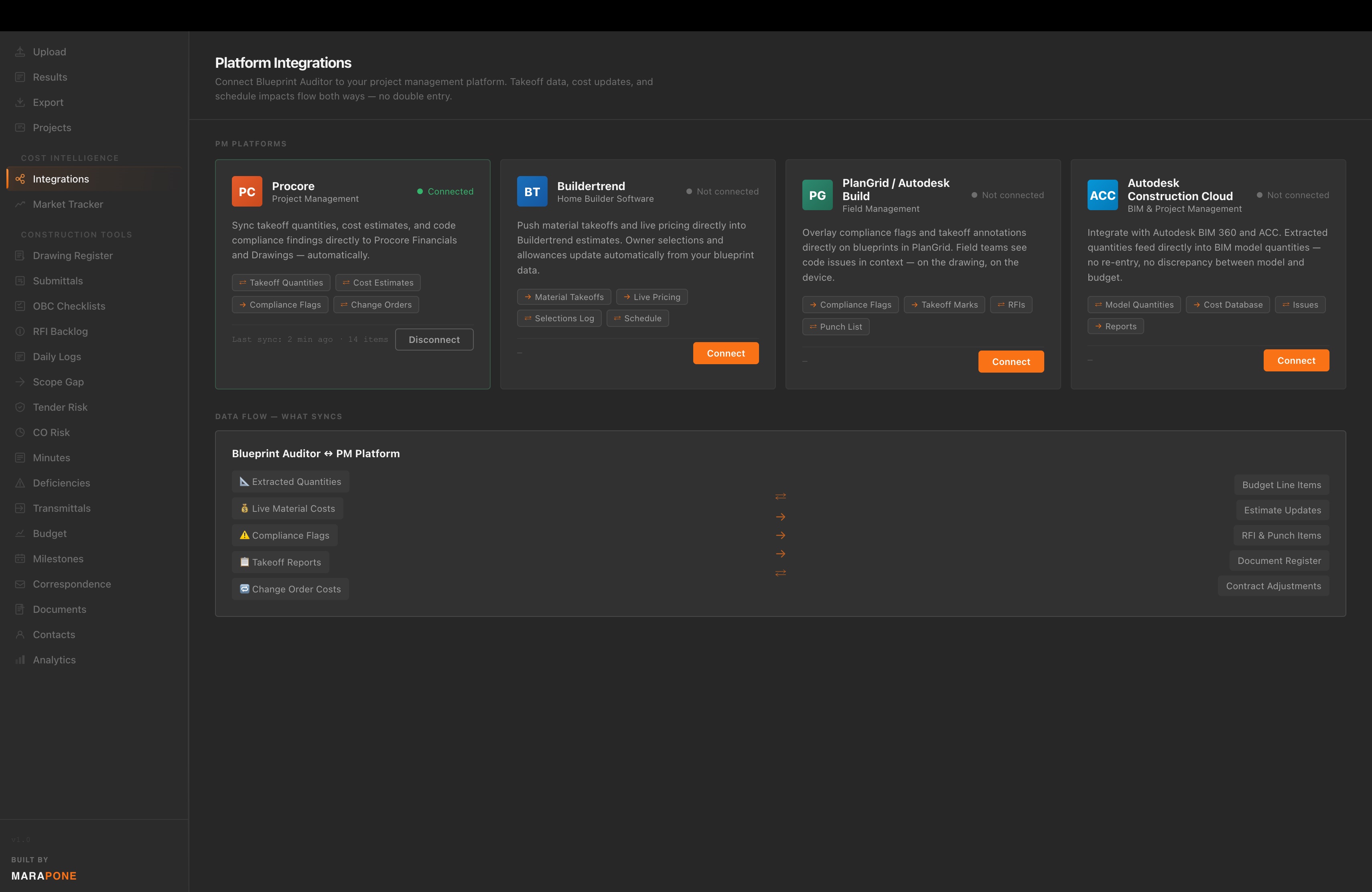Open the Transmittals page
The image size is (1372, 892).
point(94,508)
